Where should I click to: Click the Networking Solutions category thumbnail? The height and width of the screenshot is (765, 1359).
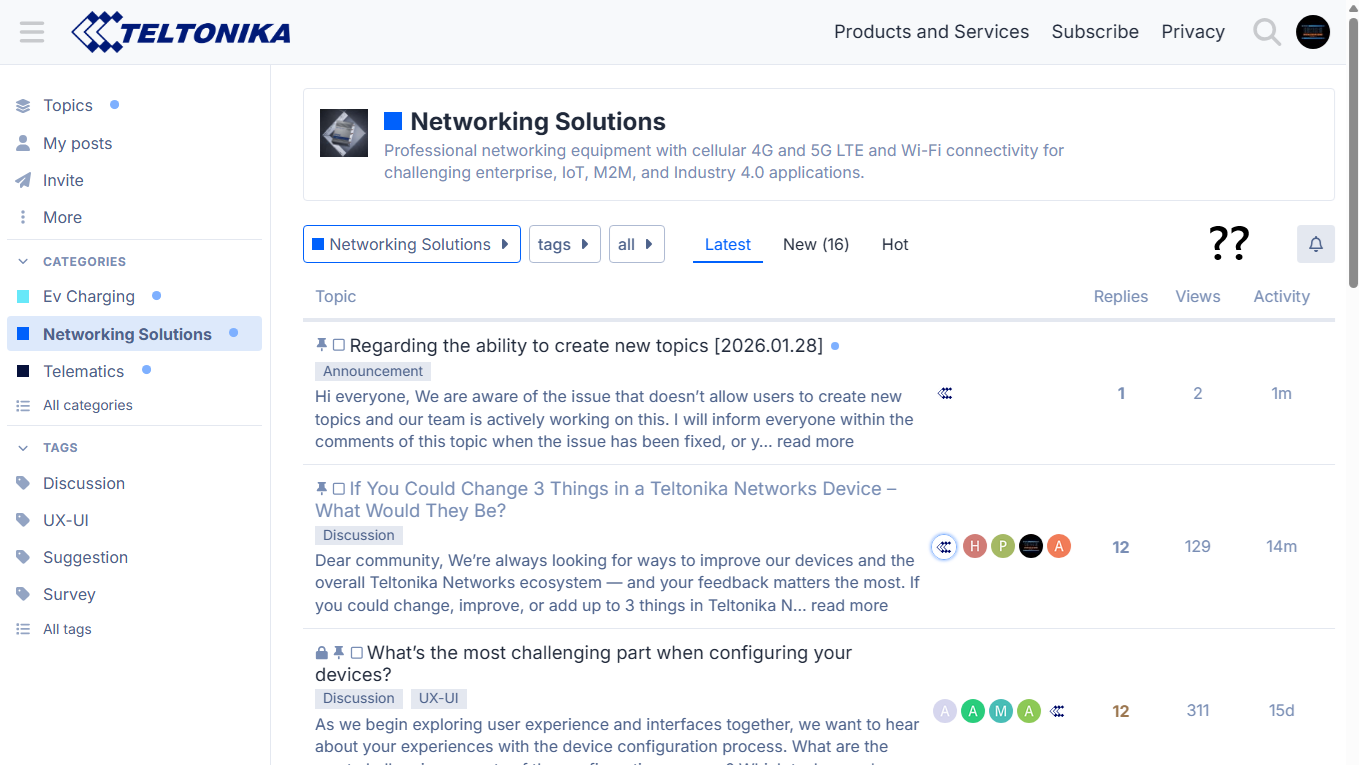tap(344, 133)
